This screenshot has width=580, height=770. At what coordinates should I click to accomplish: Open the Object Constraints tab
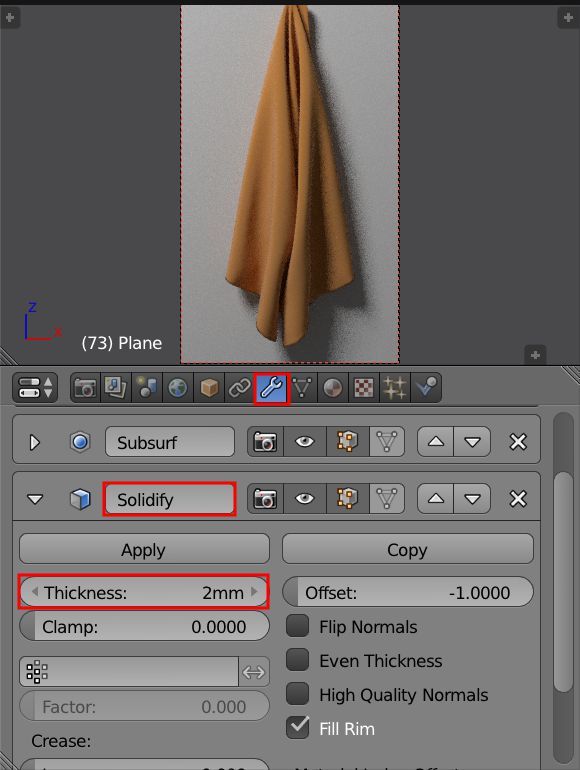[240, 388]
